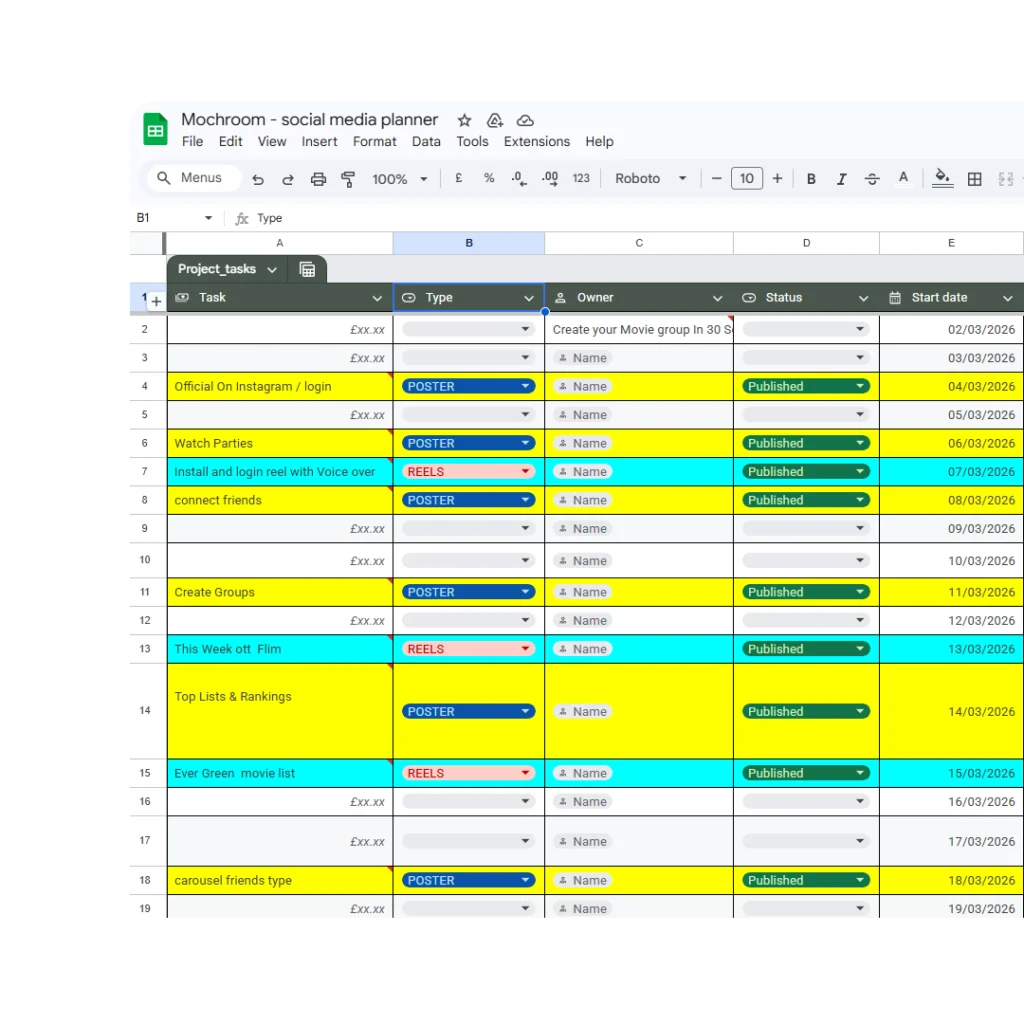Expand the 100% zoom dropdown
Viewport: 1024px width, 1024px height.
pyautogui.click(x=400, y=179)
